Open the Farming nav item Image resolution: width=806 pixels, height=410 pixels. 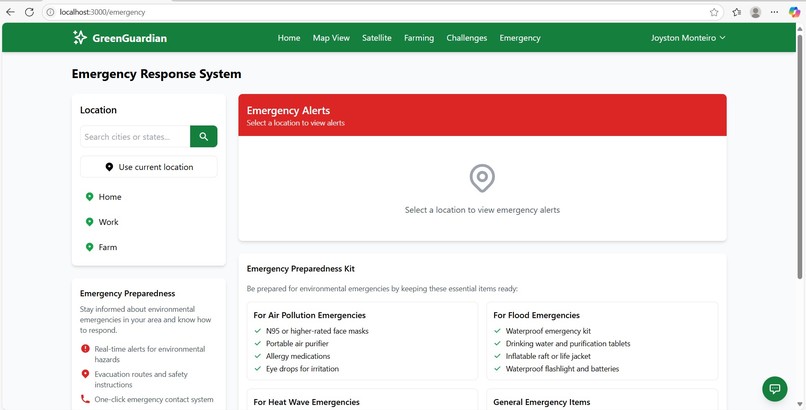pyautogui.click(x=419, y=38)
